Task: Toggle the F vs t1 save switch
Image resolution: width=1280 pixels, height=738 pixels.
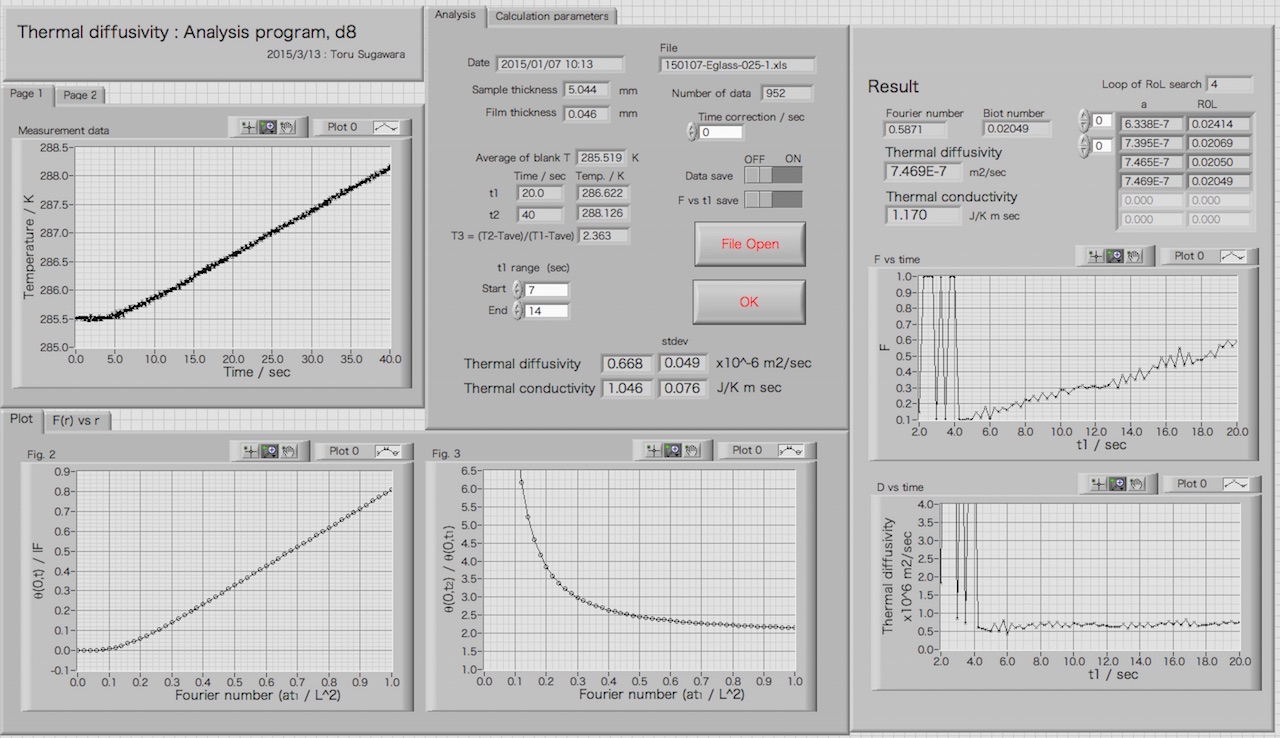Action: tap(773, 200)
